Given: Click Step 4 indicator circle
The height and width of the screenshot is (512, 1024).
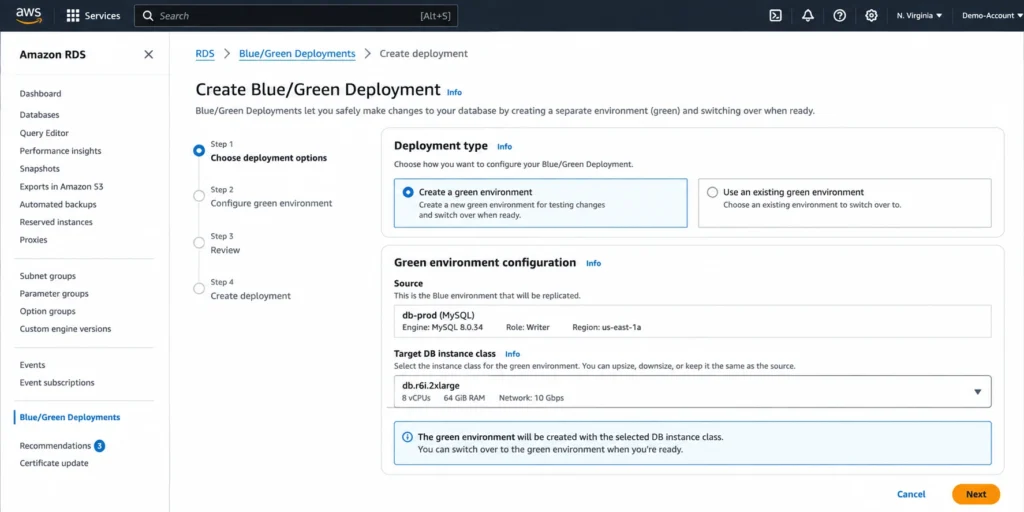Looking at the screenshot, I should [199, 289].
